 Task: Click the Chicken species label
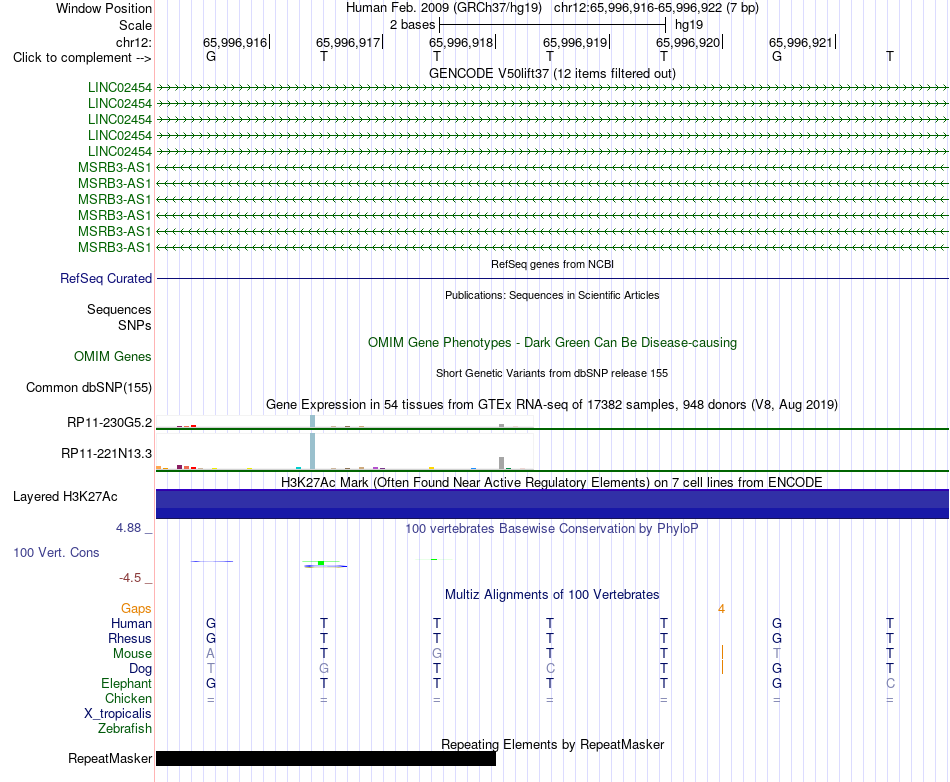point(128,699)
